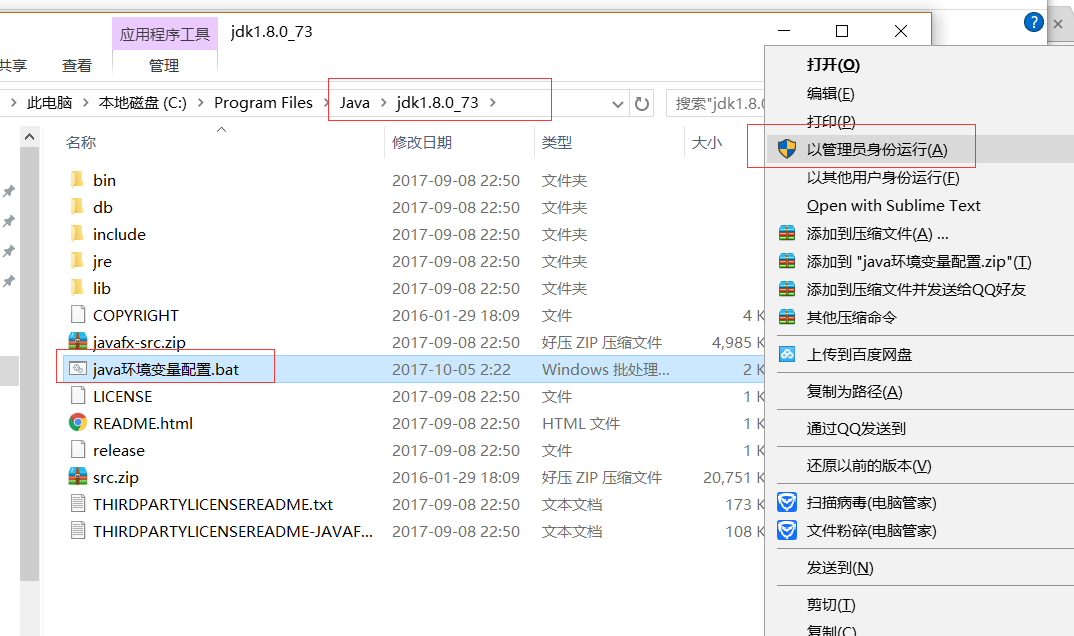The width and height of the screenshot is (1074, 636).
Task: Choose 剪切(T) from the context menu
Action: (831, 605)
